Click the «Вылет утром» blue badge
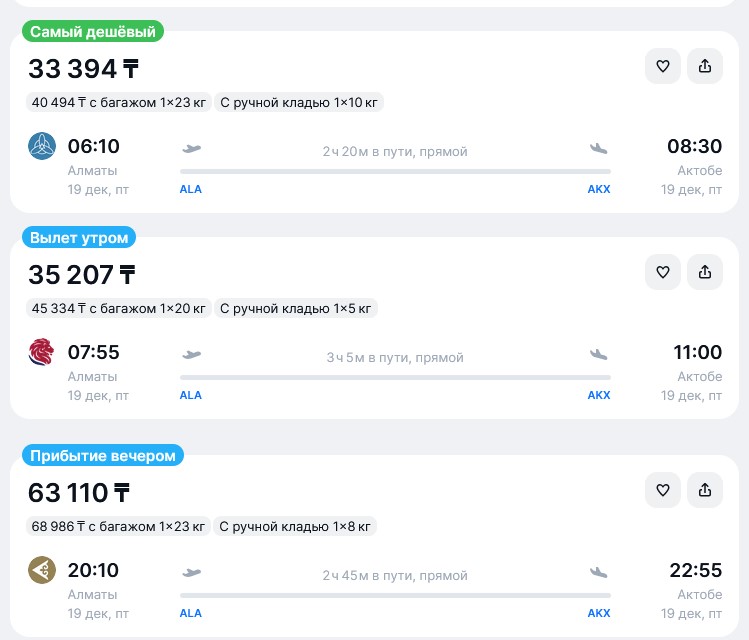 click(x=79, y=238)
